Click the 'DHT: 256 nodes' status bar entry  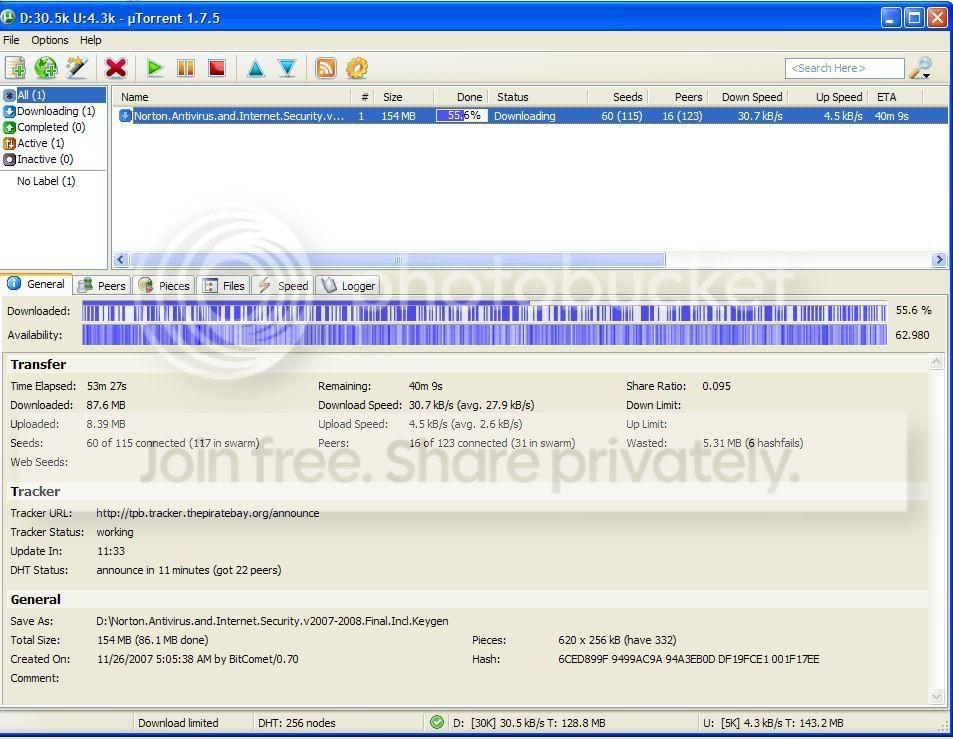297,723
